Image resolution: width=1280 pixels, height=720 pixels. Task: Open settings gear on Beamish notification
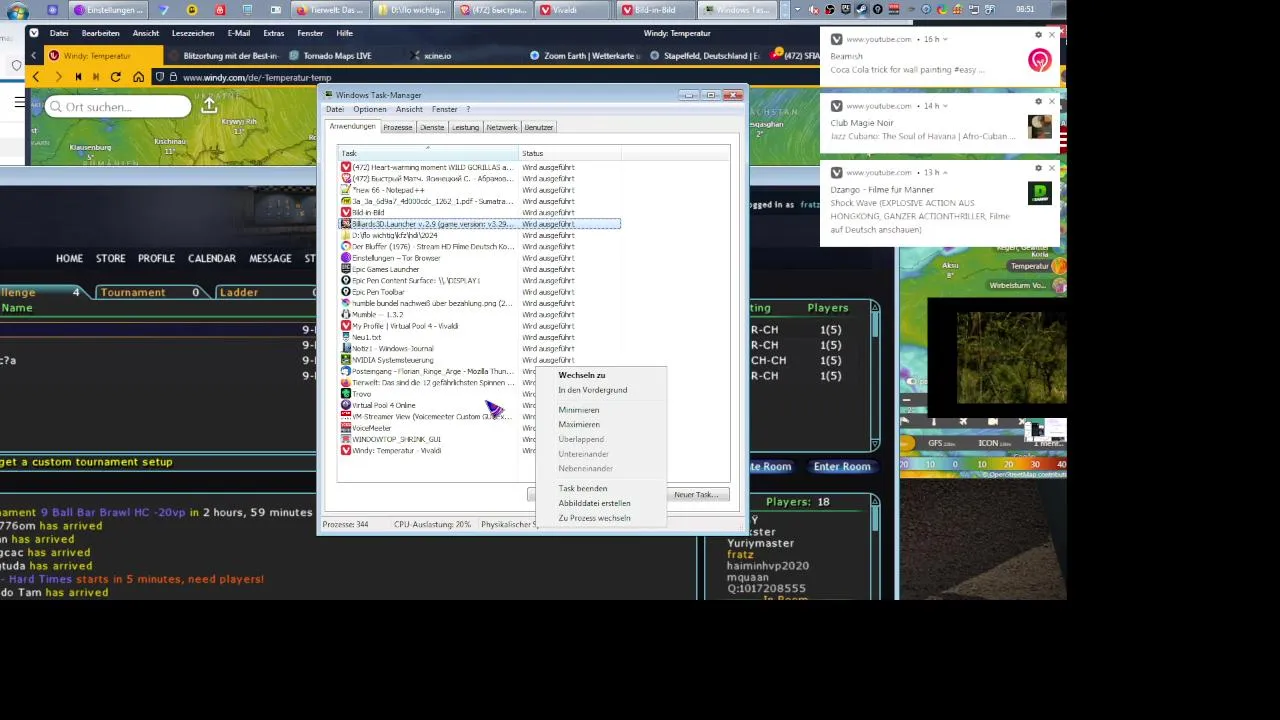tap(1038, 35)
